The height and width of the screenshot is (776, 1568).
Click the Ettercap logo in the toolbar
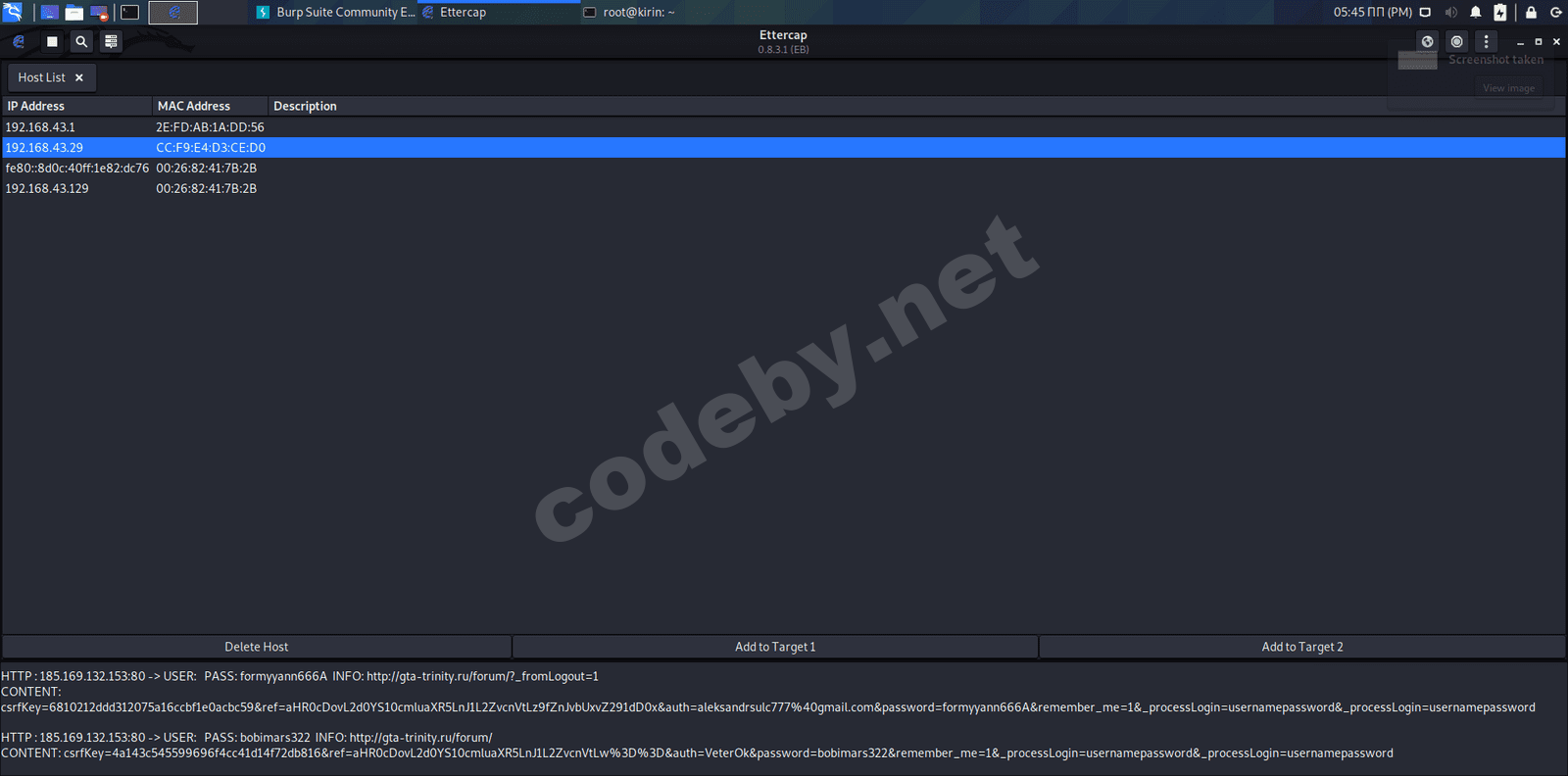(x=19, y=41)
